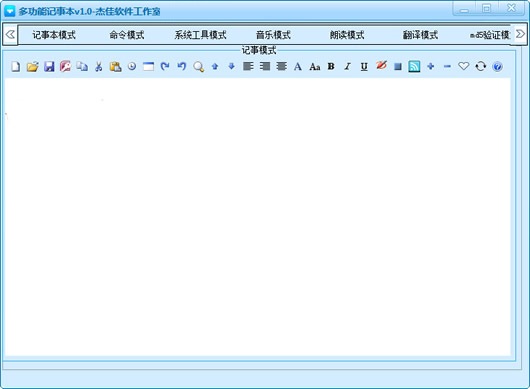Click the blue minus icon

447,66
